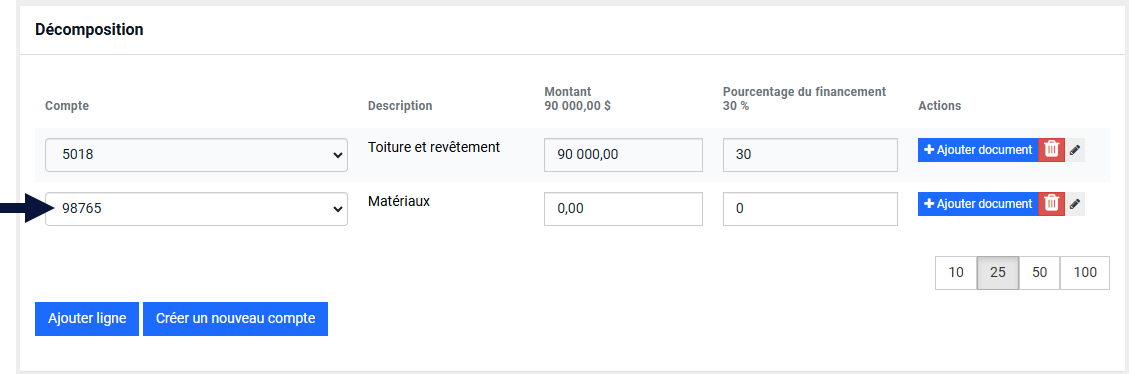Screen dimensions: 1129x374
Task: Delete the Matériaux row with the trash icon
Action: [1051, 204]
